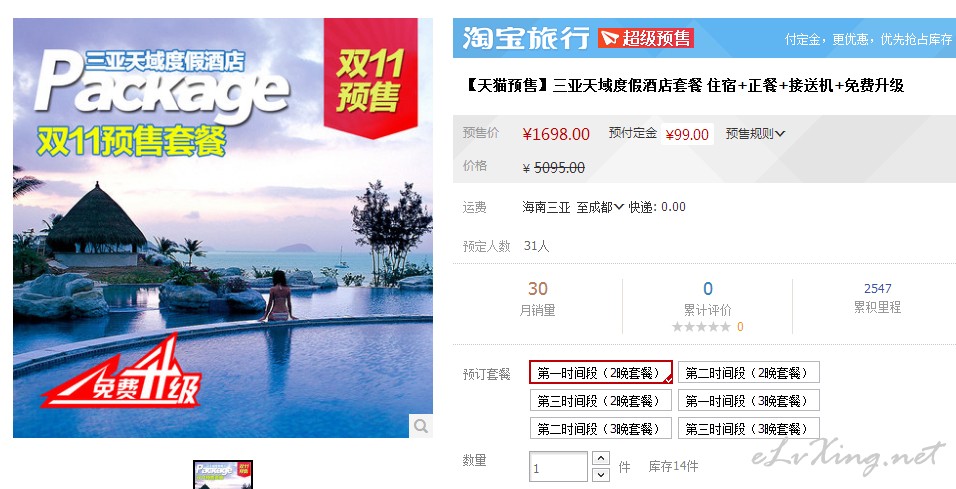Click the 月销量 30 figure

(538, 288)
